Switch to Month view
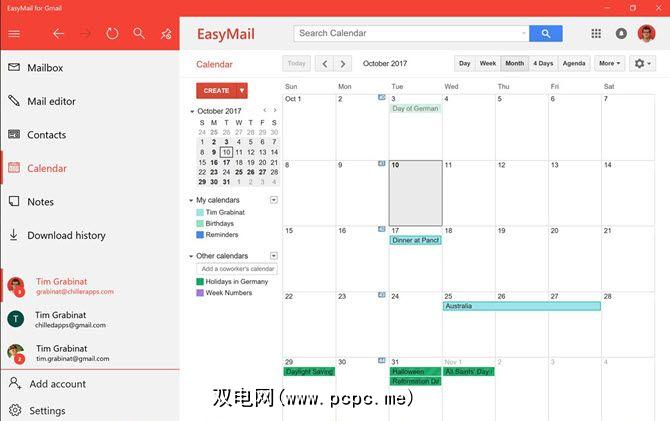This screenshot has width=670, height=421. (x=514, y=63)
